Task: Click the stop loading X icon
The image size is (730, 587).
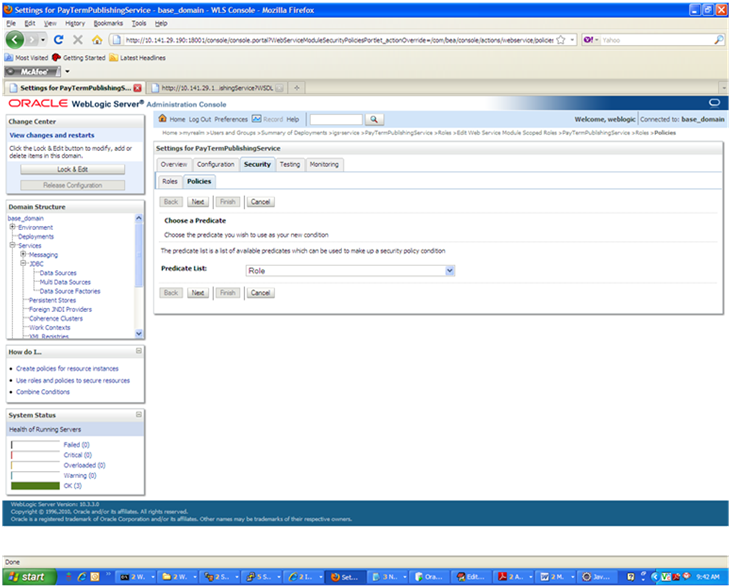Action: (78, 40)
